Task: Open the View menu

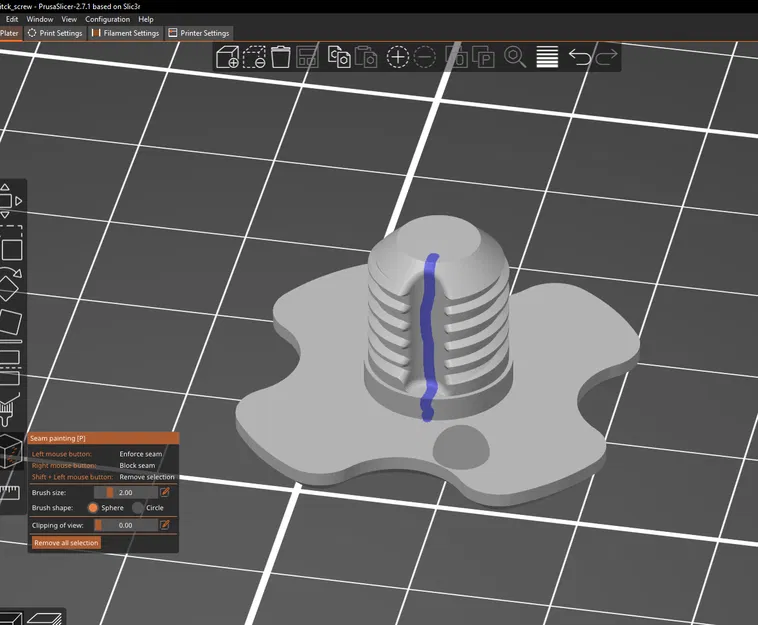Action: 69,19
